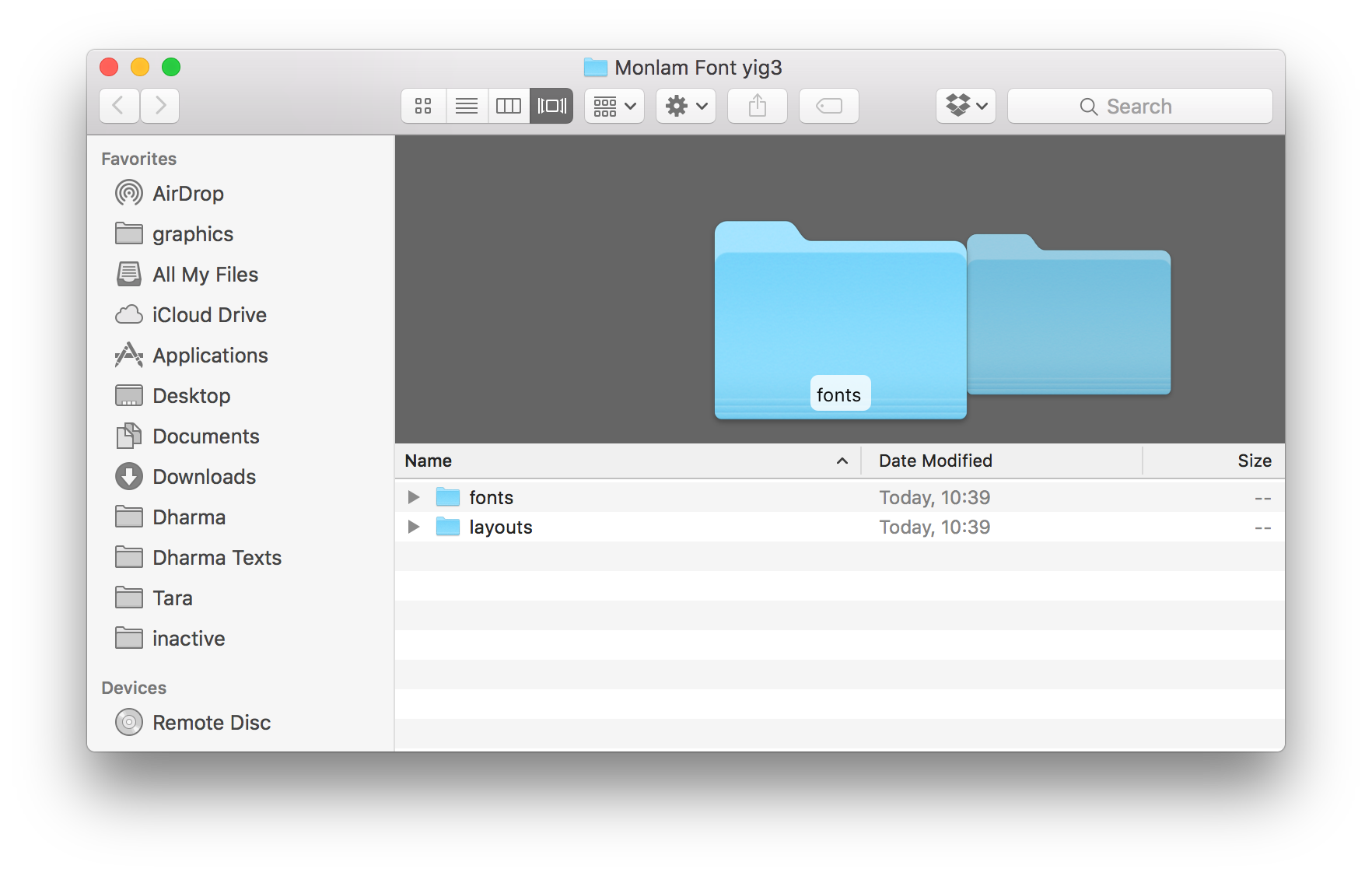Screen dimensions: 1372x876
Task: Open All My Files in sidebar
Action: click(x=240, y=274)
